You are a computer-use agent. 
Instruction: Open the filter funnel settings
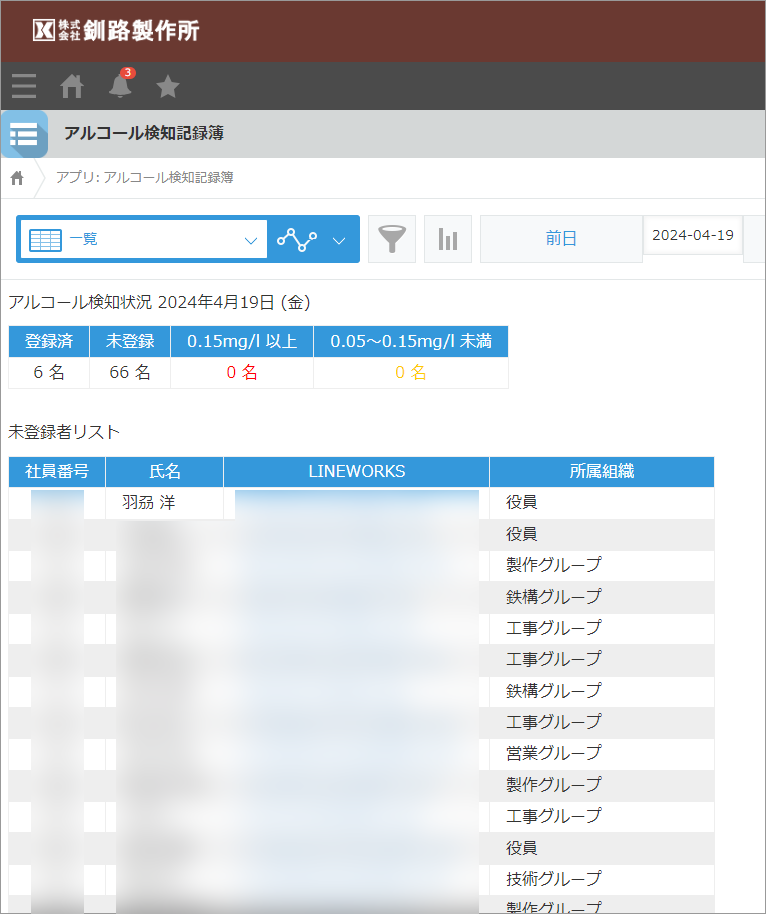point(392,239)
